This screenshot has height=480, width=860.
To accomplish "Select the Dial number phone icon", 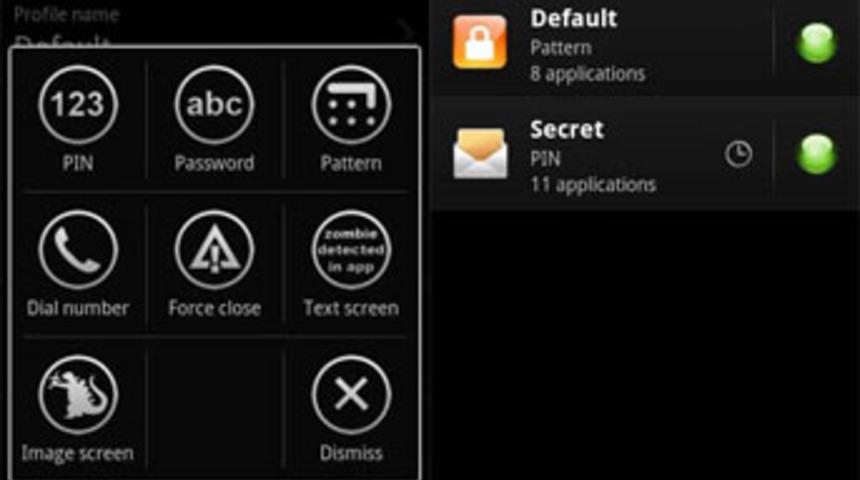I will [78, 250].
